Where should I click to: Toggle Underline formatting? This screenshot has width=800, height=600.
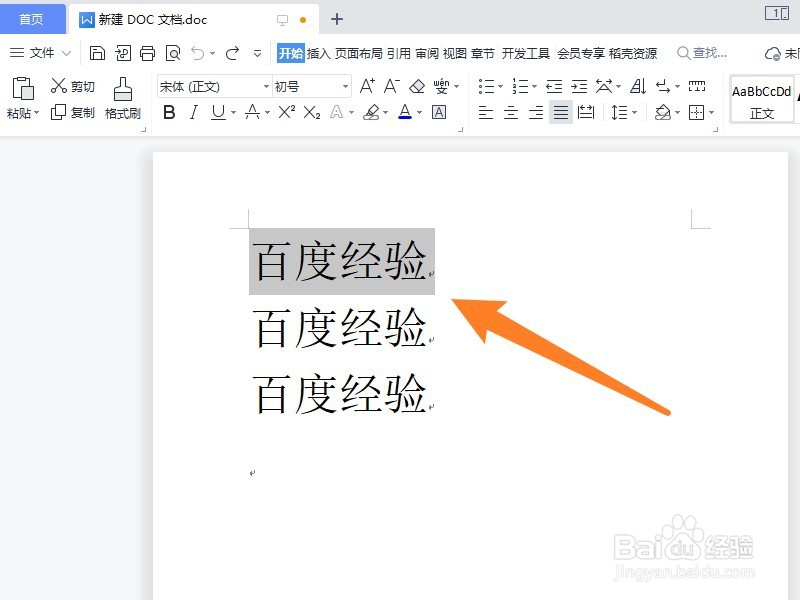[x=218, y=112]
